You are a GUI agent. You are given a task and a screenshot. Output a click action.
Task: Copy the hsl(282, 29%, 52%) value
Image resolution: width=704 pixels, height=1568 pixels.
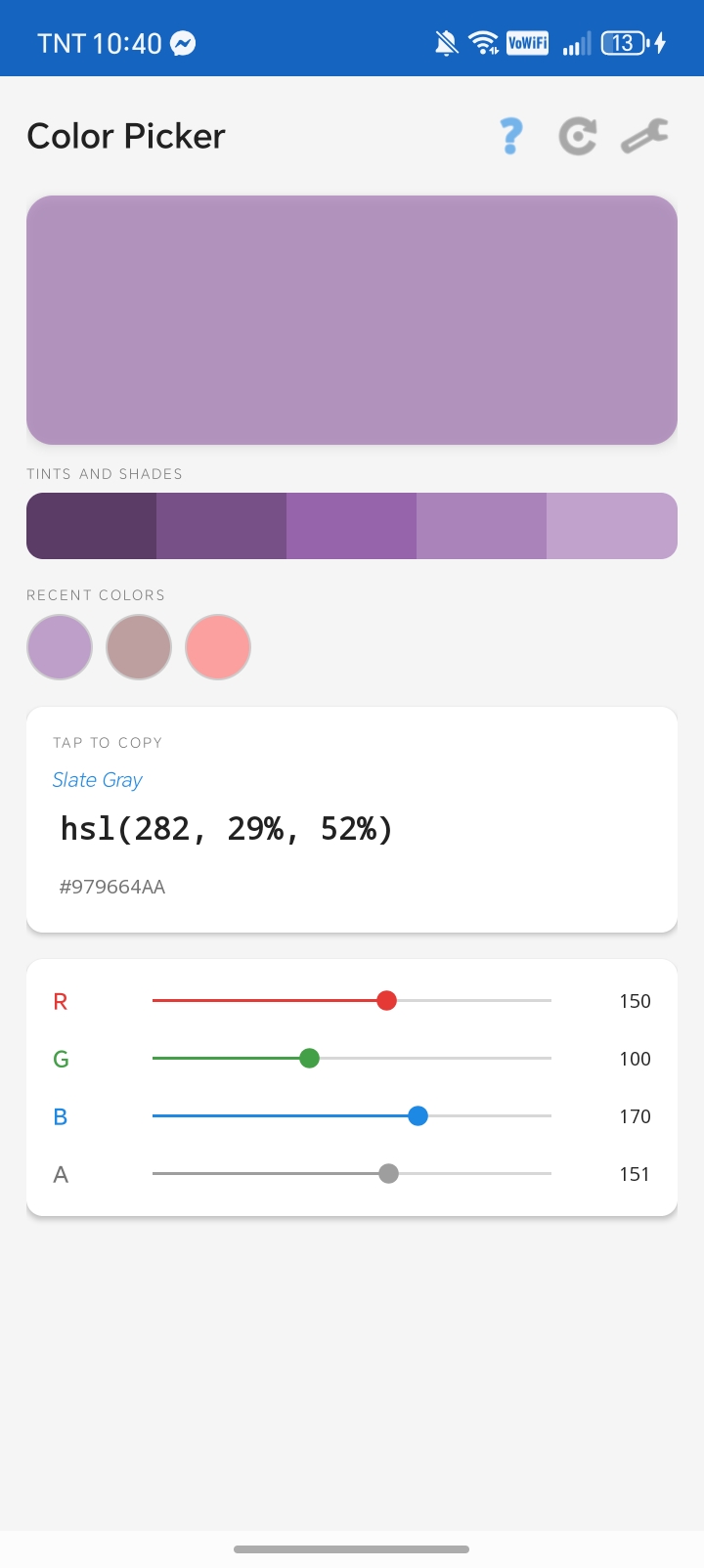click(227, 829)
